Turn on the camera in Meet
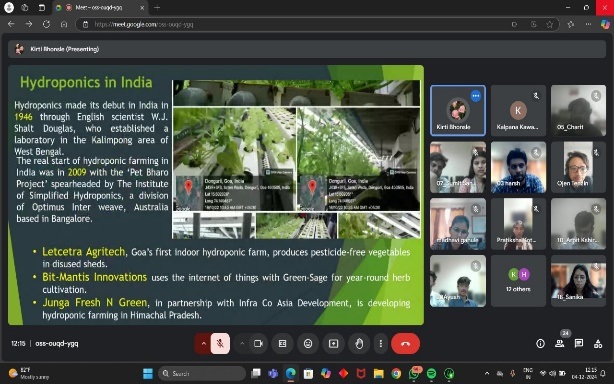Viewport: 614px width, 384px height. [258, 344]
